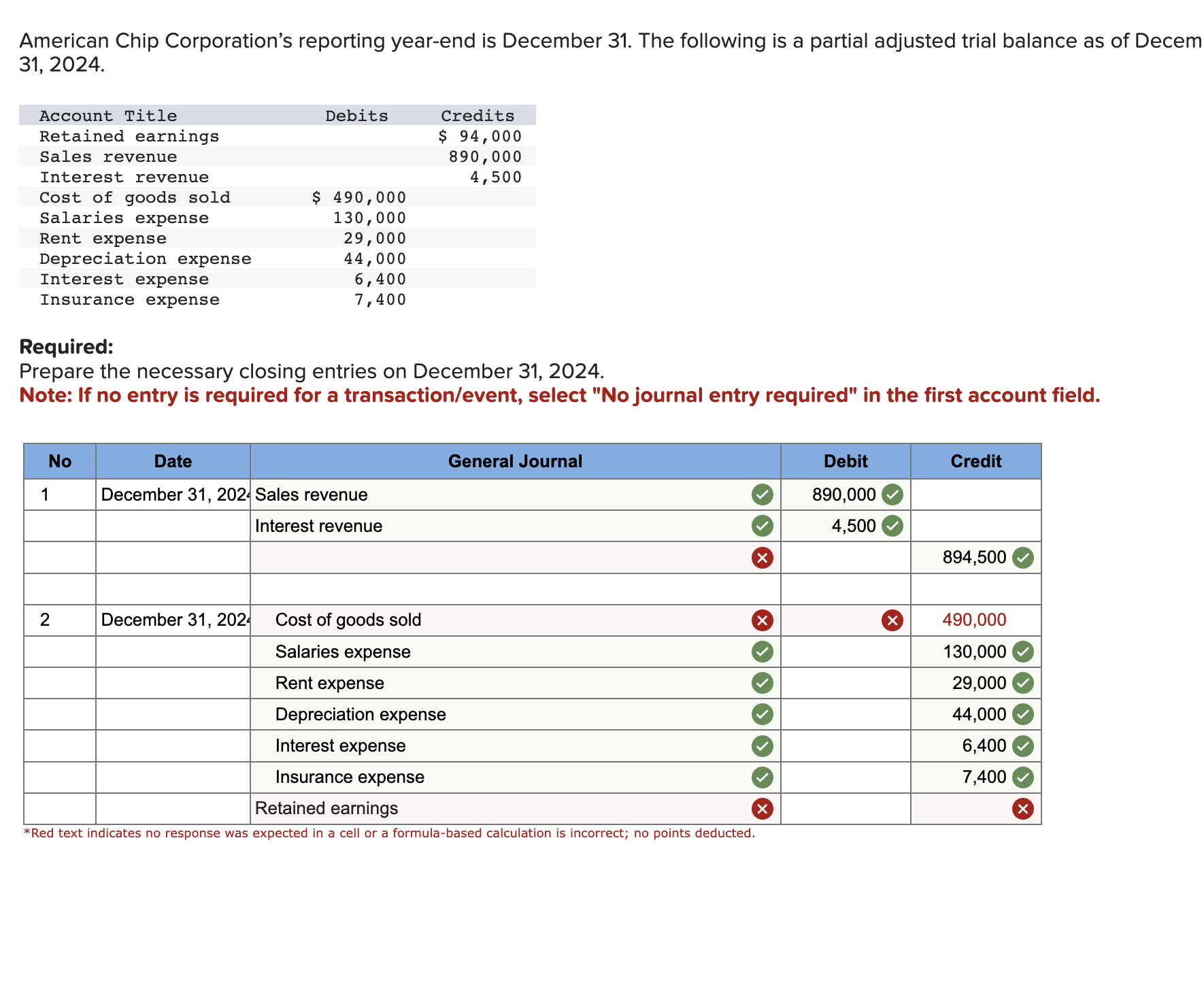Click red X beside Cost of goods sold account

coord(762,620)
